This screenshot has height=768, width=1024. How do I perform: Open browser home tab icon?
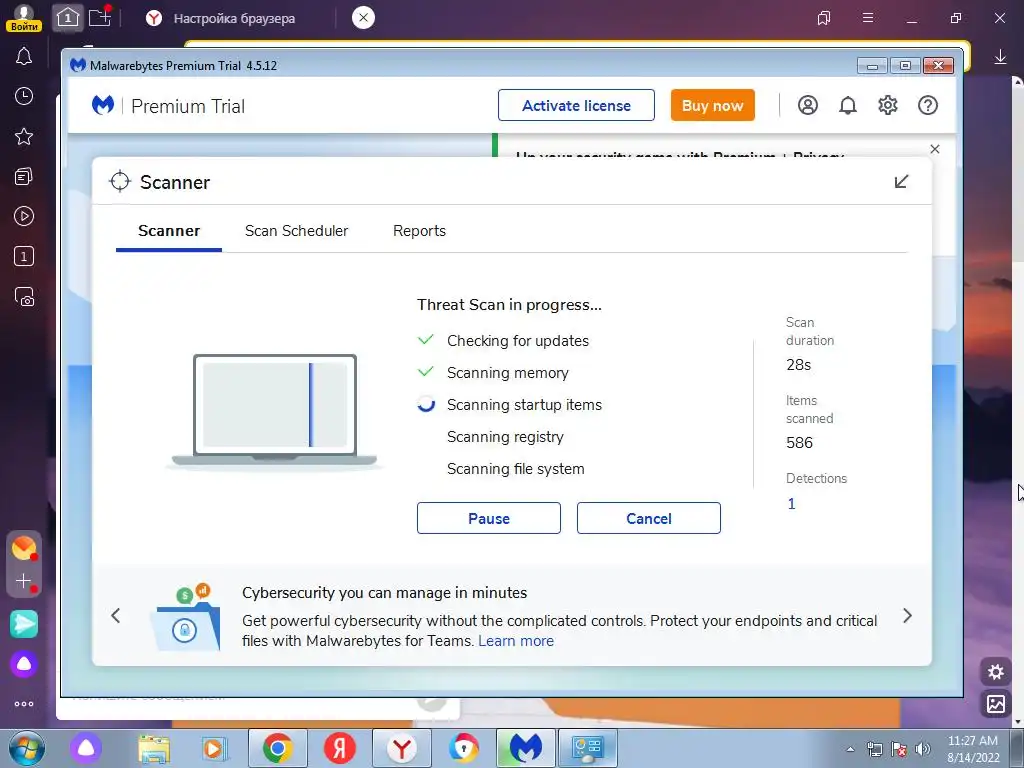[x=67, y=18]
